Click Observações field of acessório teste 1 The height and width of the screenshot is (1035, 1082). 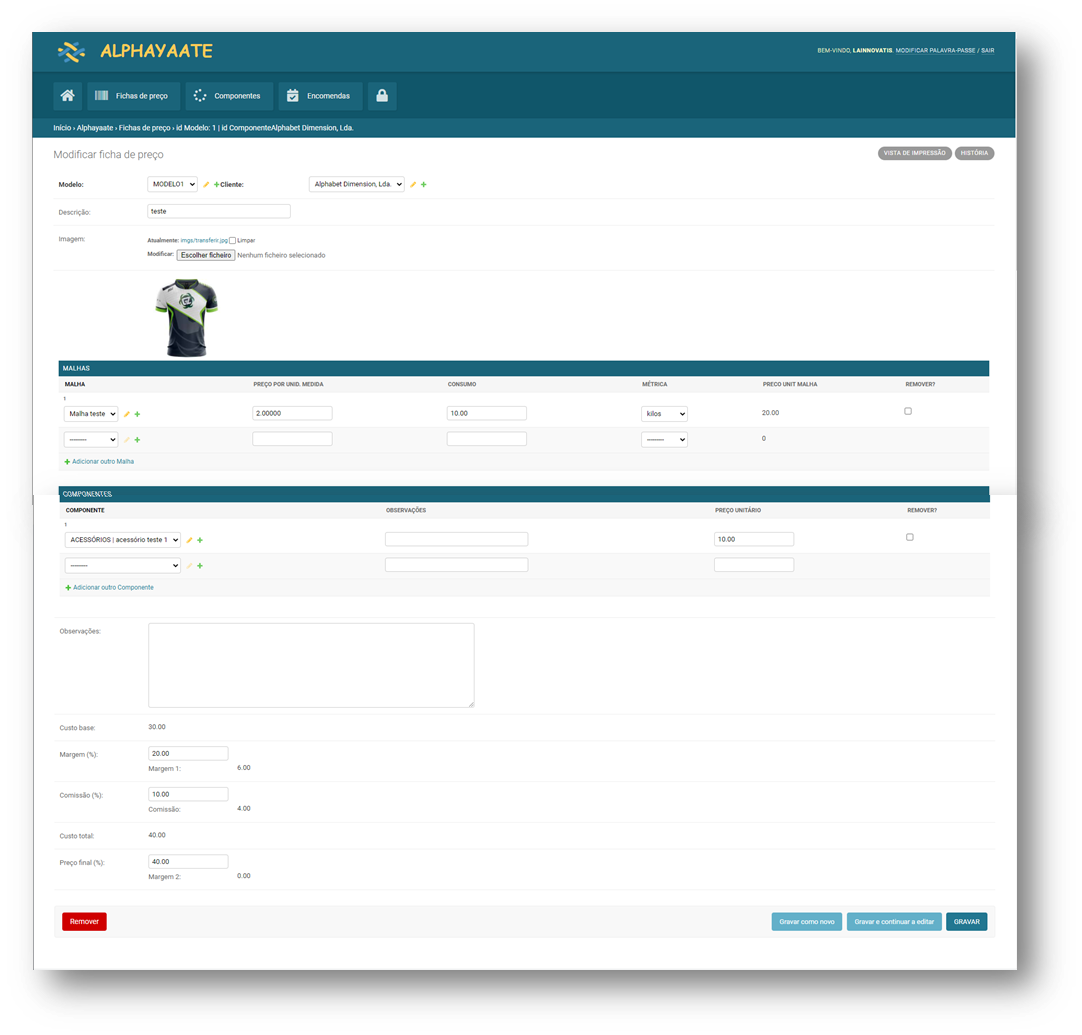click(457, 540)
